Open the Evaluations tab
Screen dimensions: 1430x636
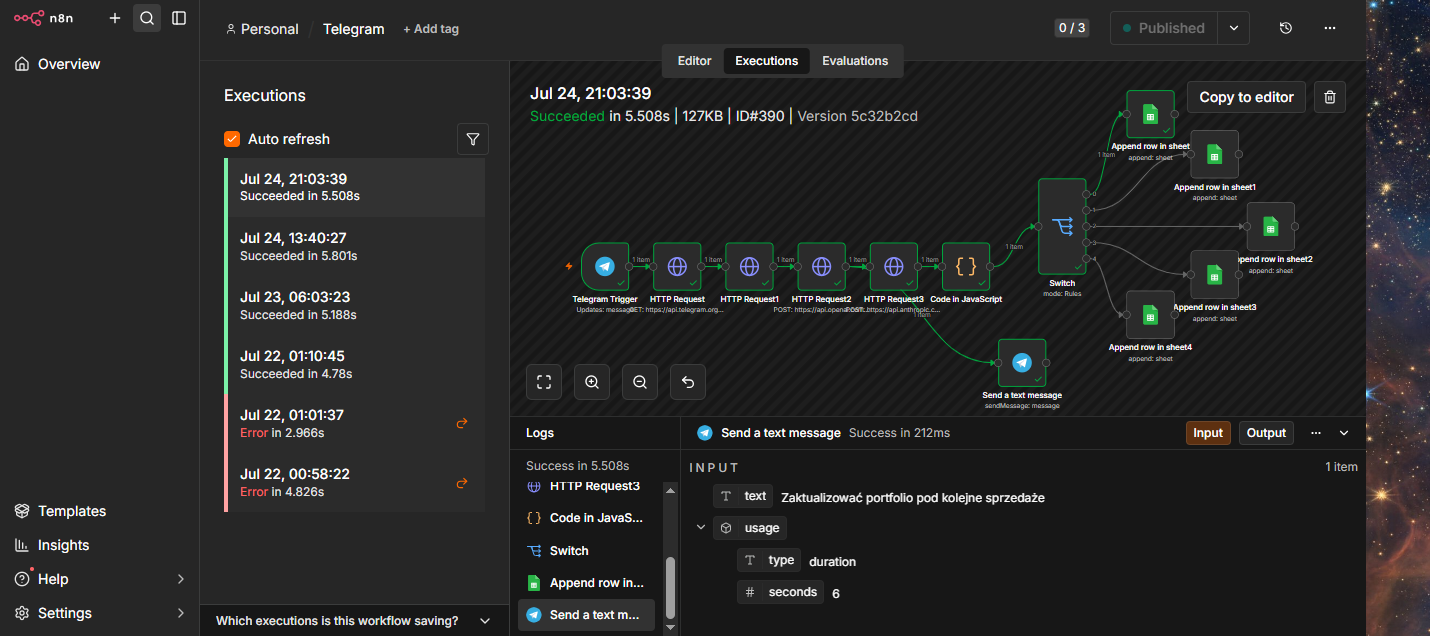[x=855, y=61]
